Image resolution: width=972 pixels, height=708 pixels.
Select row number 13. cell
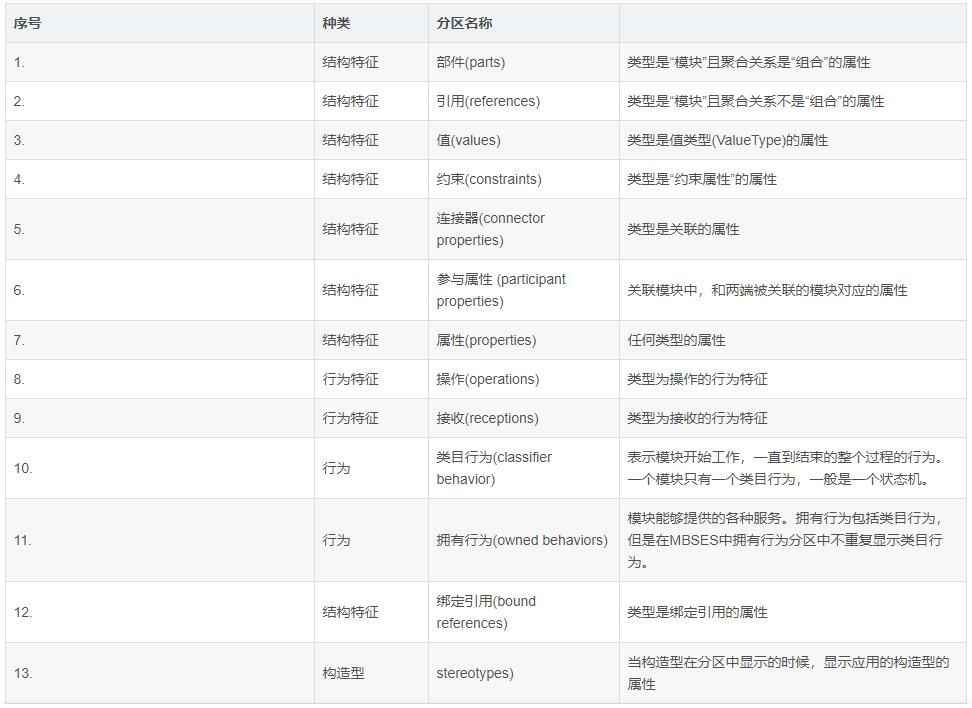160,673
